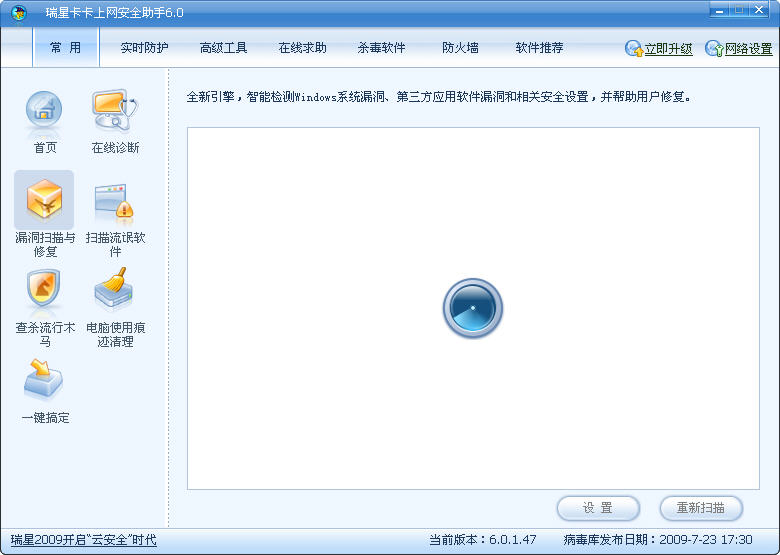Click the globe icon beside 立即升级
The width and height of the screenshot is (780, 555).
click(634, 48)
